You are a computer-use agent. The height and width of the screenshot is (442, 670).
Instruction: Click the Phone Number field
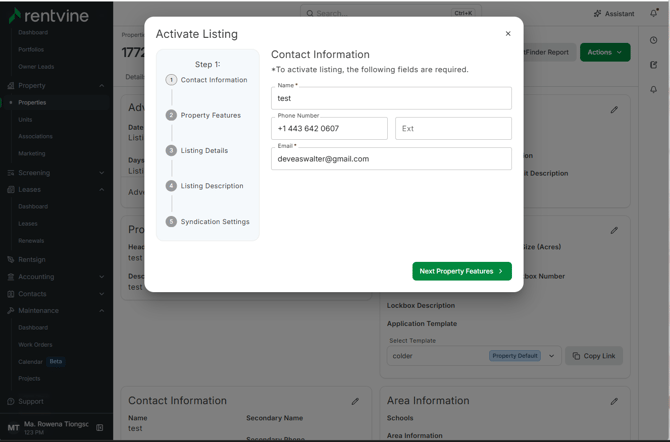pyautogui.click(x=329, y=128)
